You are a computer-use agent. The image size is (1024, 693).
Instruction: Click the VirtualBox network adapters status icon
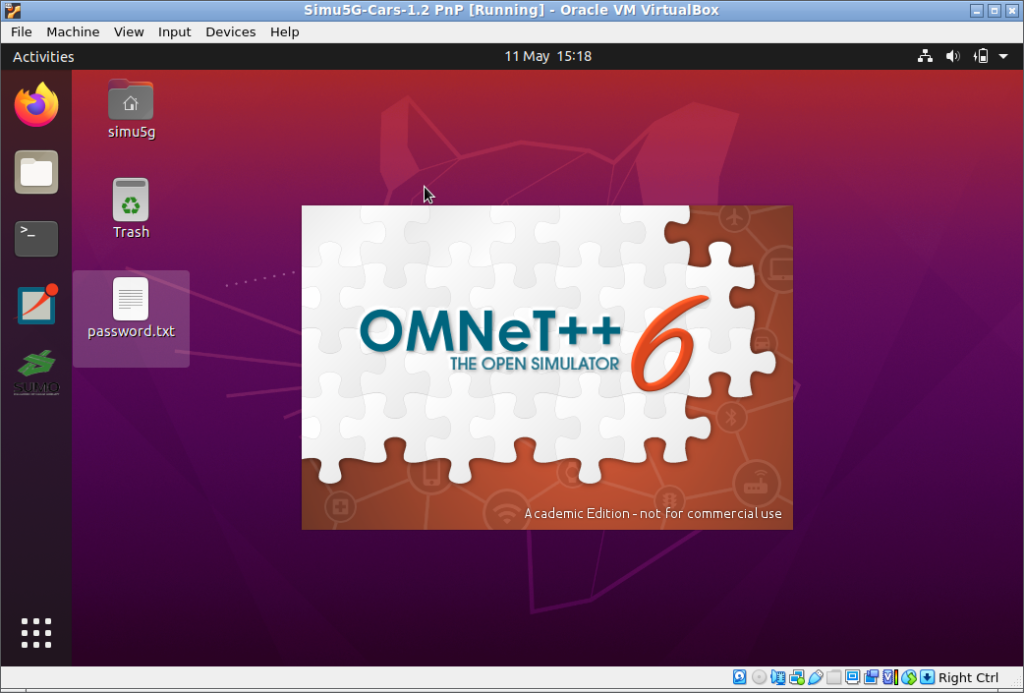point(797,677)
